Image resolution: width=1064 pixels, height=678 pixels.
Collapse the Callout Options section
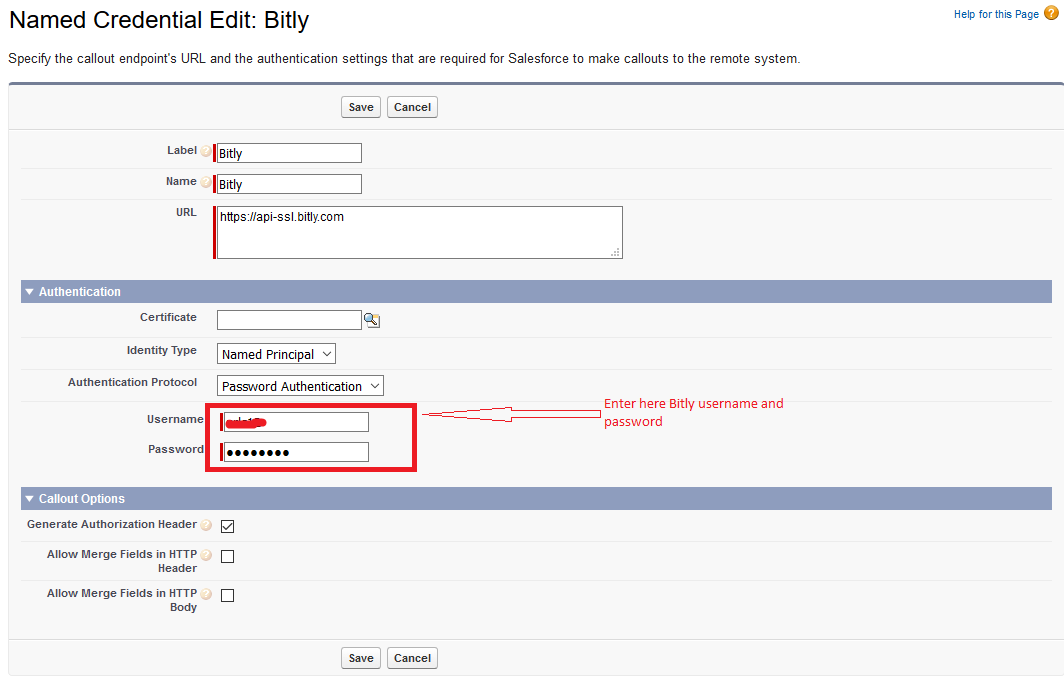tap(29, 499)
